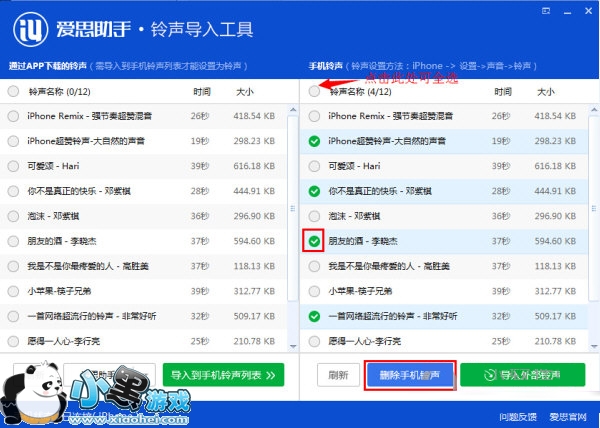Check 可爱颂 - Hari in left list

pos(13,166)
